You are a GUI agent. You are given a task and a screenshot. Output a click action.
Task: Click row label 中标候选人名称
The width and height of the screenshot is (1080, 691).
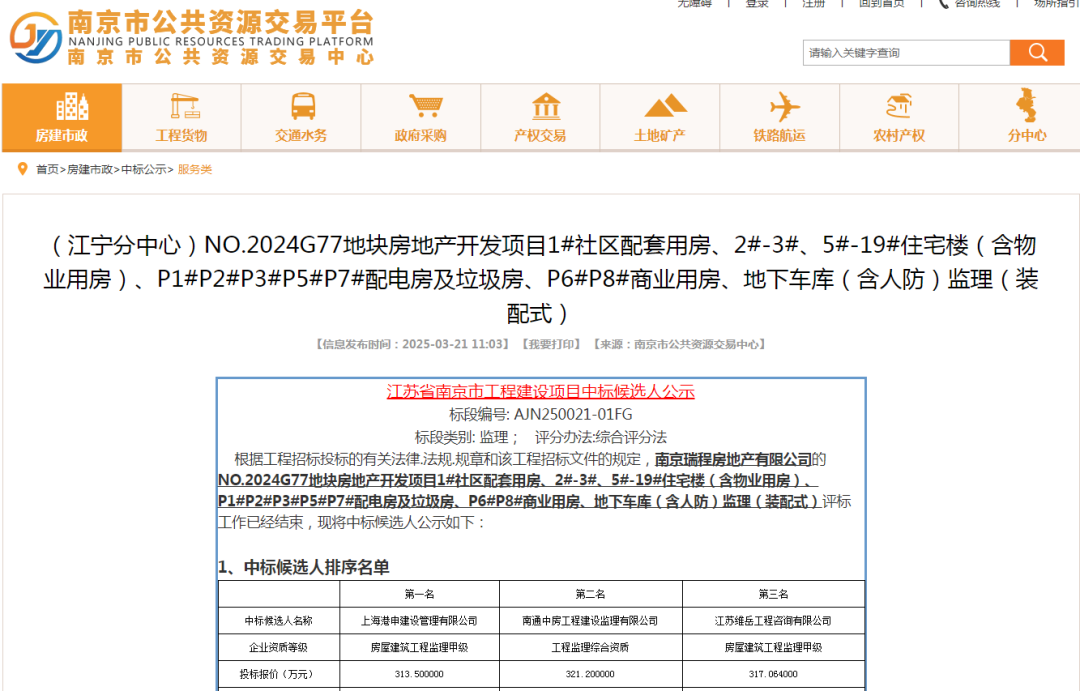click(278, 621)
